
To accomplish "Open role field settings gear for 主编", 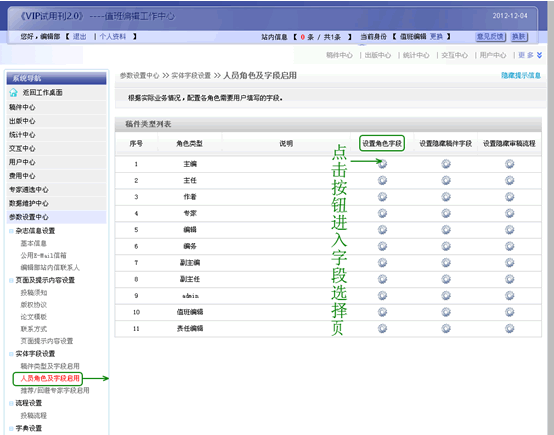I will coord(382,164).
